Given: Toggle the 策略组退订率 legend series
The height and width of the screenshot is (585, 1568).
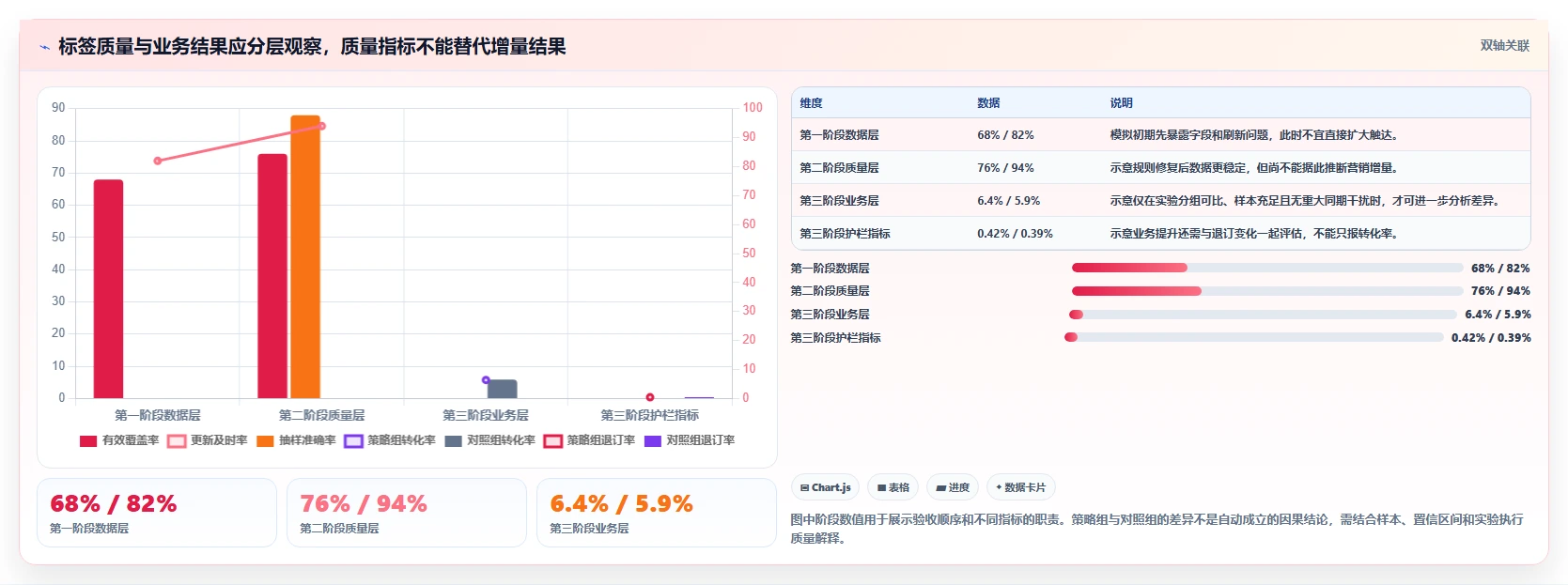Looking at the screenshot, I should (589, 440).
